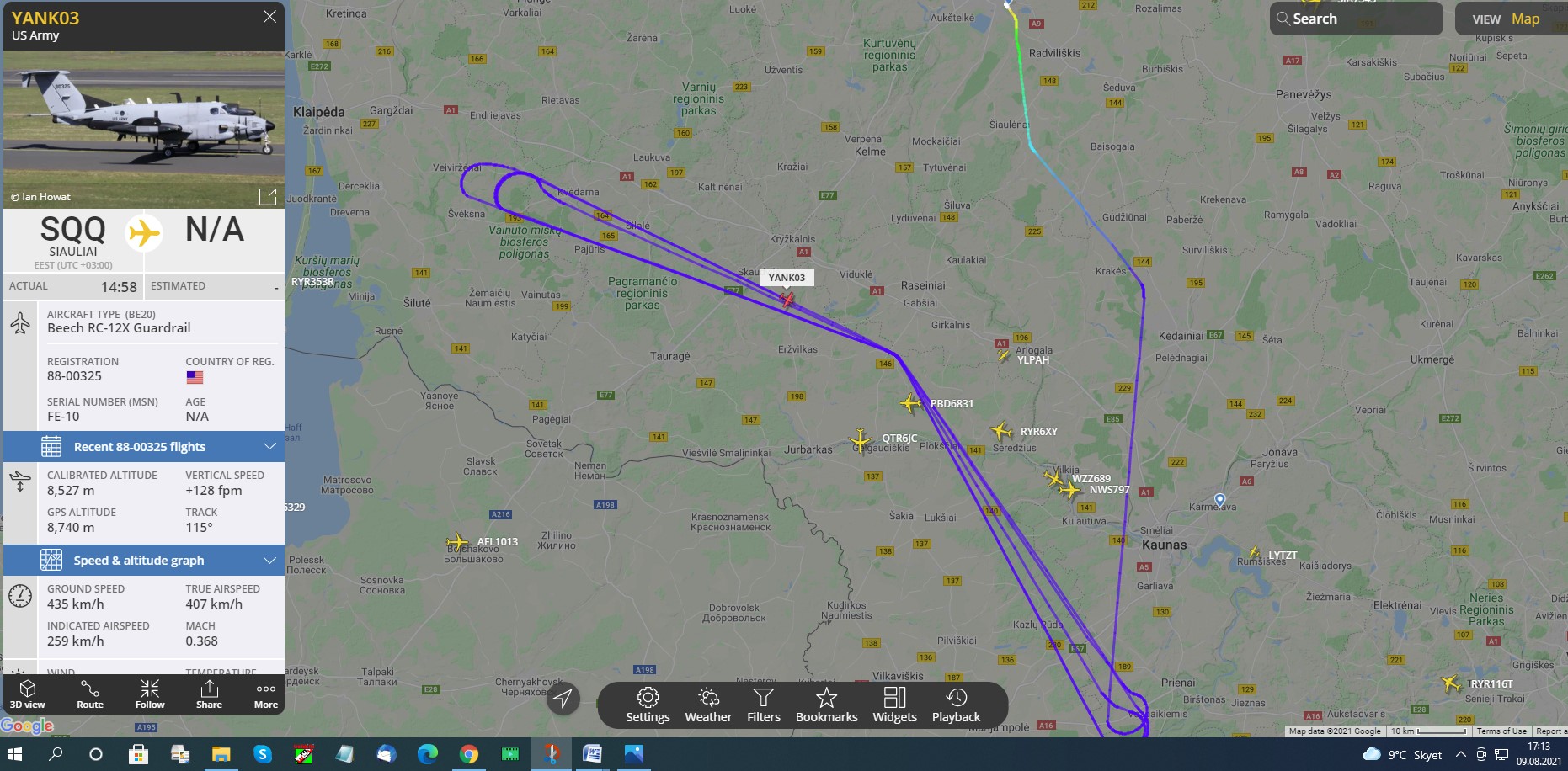
Task: Open Bookmarks star
Action: [x=826, y=705]
